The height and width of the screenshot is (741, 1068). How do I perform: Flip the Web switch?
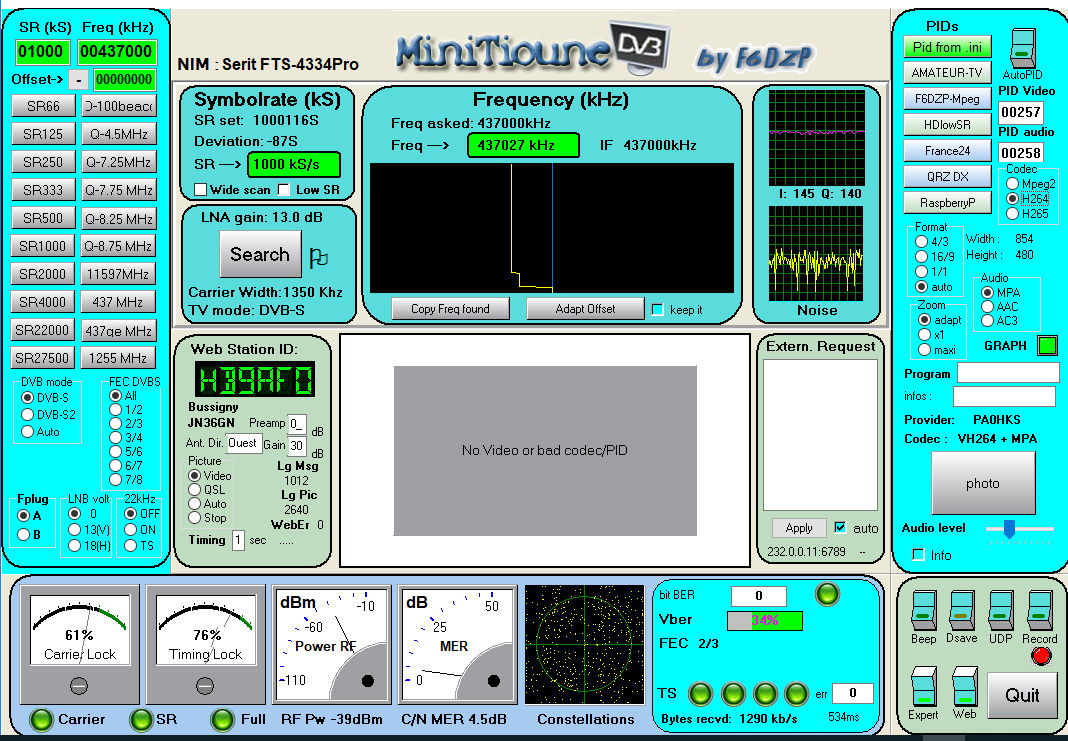[x=964, y=688]
